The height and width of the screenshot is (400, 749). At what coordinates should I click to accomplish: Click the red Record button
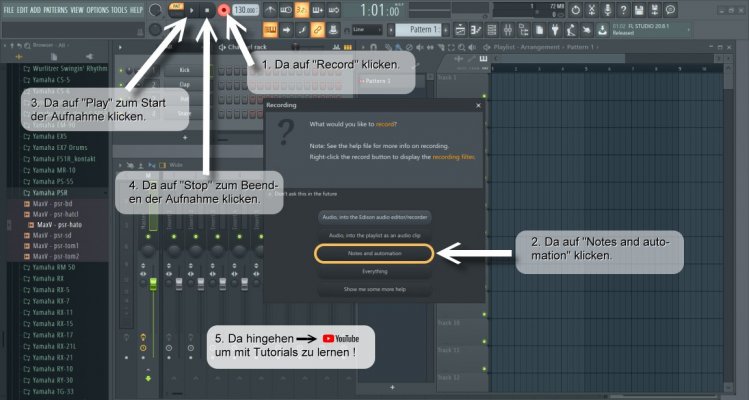coord(224,10)
